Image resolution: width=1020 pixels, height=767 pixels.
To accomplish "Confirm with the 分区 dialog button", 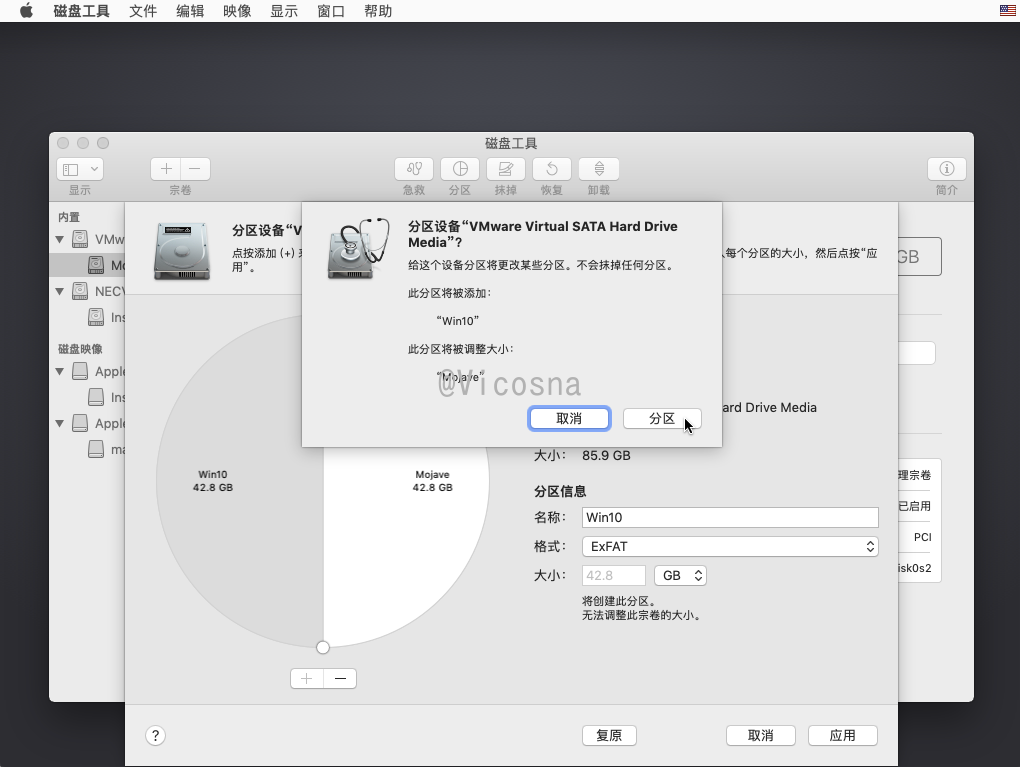I will click(662, 418).
